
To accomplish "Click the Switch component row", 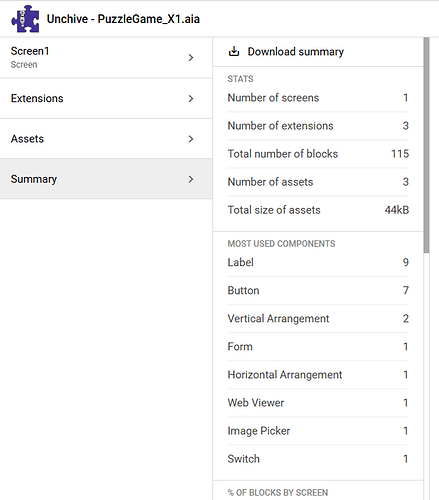I will coord(318,459).
